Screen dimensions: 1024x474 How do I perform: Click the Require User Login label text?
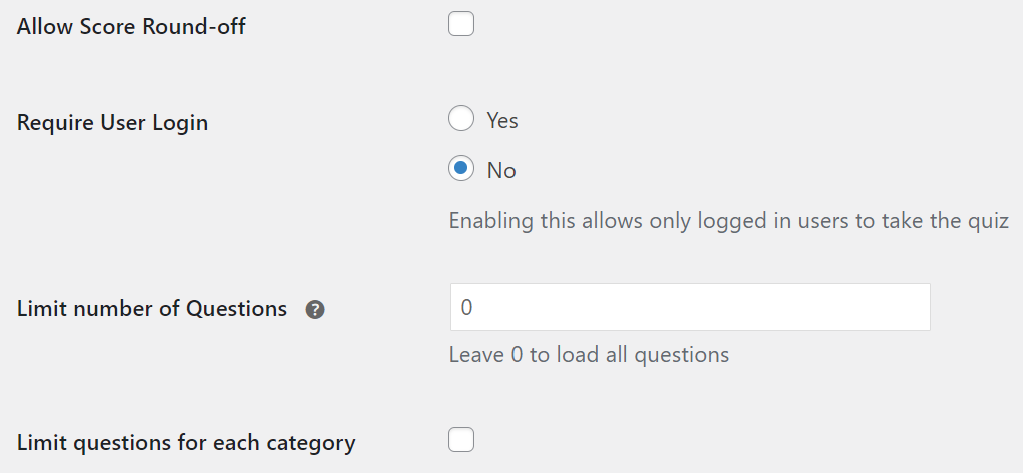[112, 122]
